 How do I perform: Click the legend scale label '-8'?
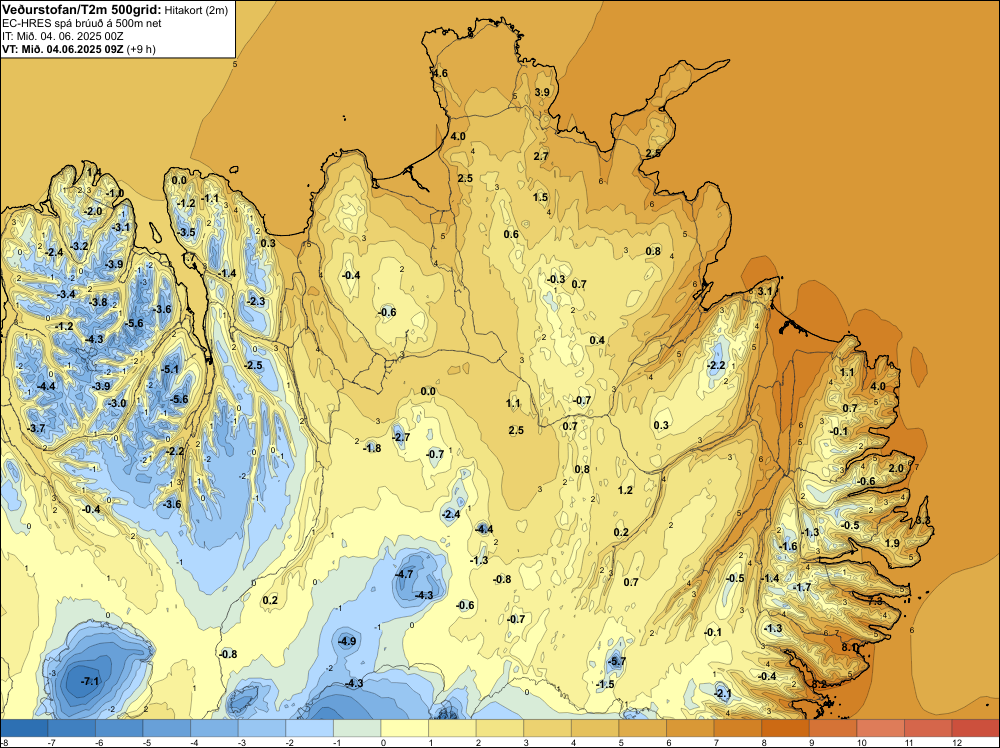pos(4,742)
